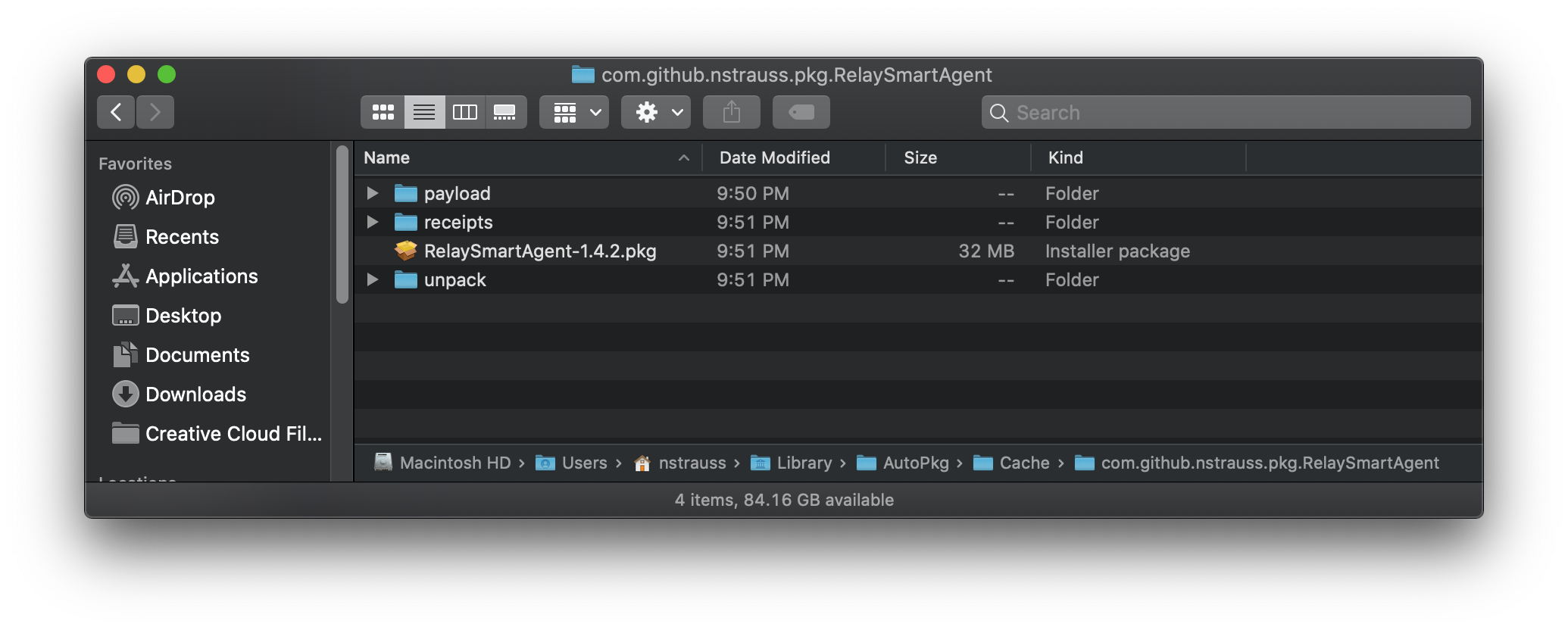This screenshot has height=630, width=1568.
Task: Open the Action gear menu
Action: coord(656,113)
